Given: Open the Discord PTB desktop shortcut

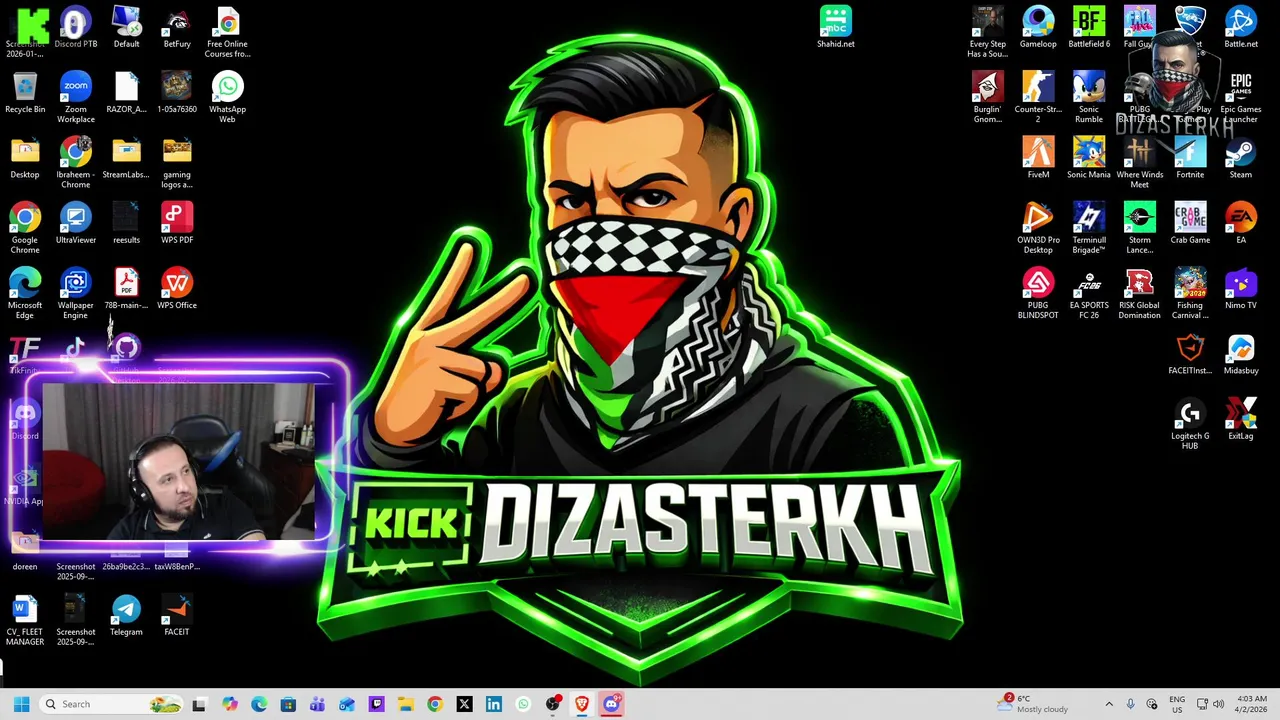Looking at the screenshot, I should [x=75, y=27].
